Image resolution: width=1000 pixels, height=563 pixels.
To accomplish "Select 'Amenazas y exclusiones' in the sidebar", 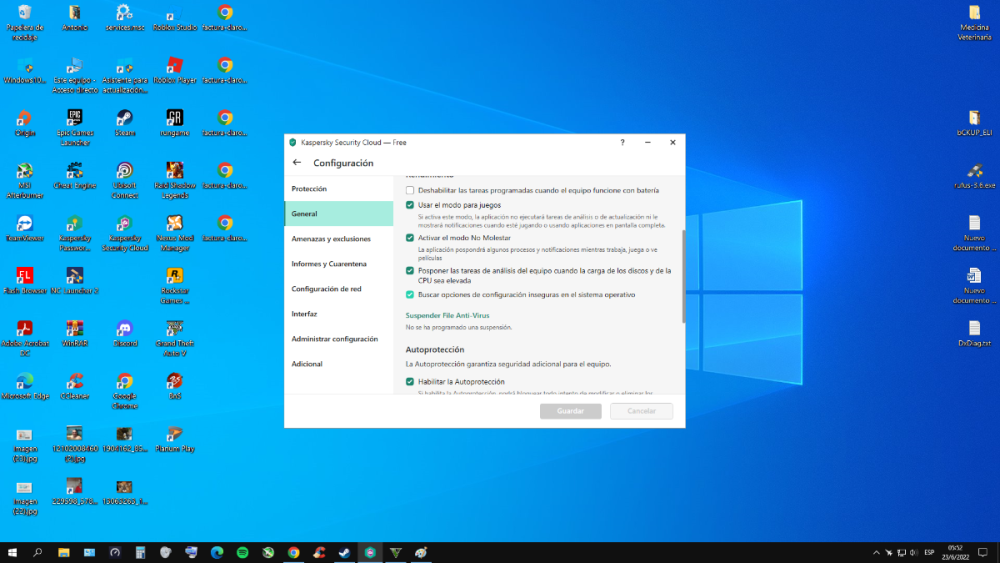I will (331, 239).
